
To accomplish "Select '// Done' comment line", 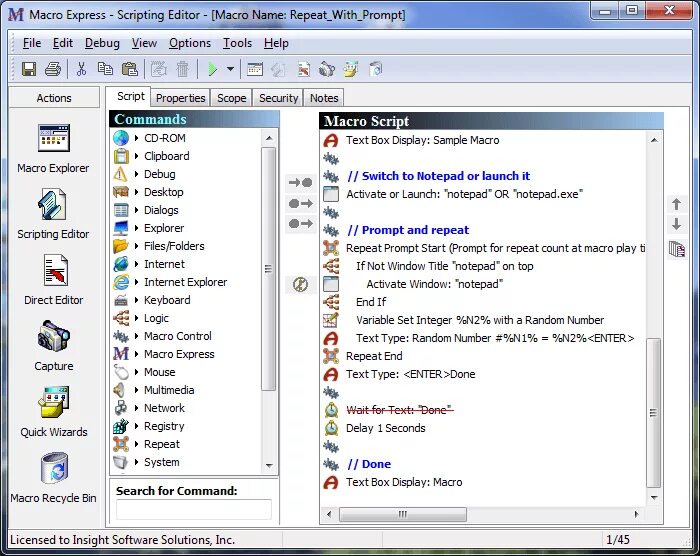I will point(369,464).
